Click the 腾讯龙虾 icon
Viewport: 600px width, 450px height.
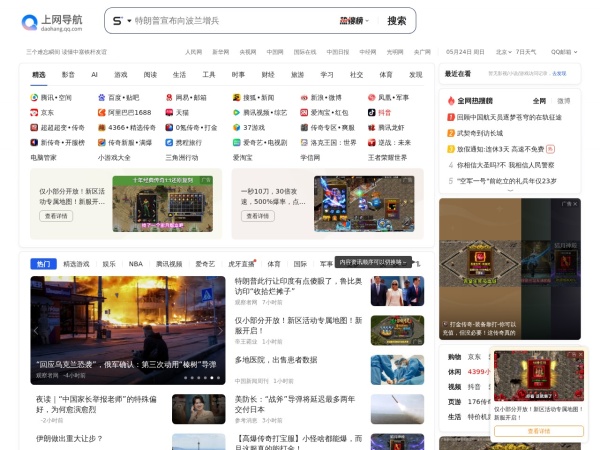[372, 127]
